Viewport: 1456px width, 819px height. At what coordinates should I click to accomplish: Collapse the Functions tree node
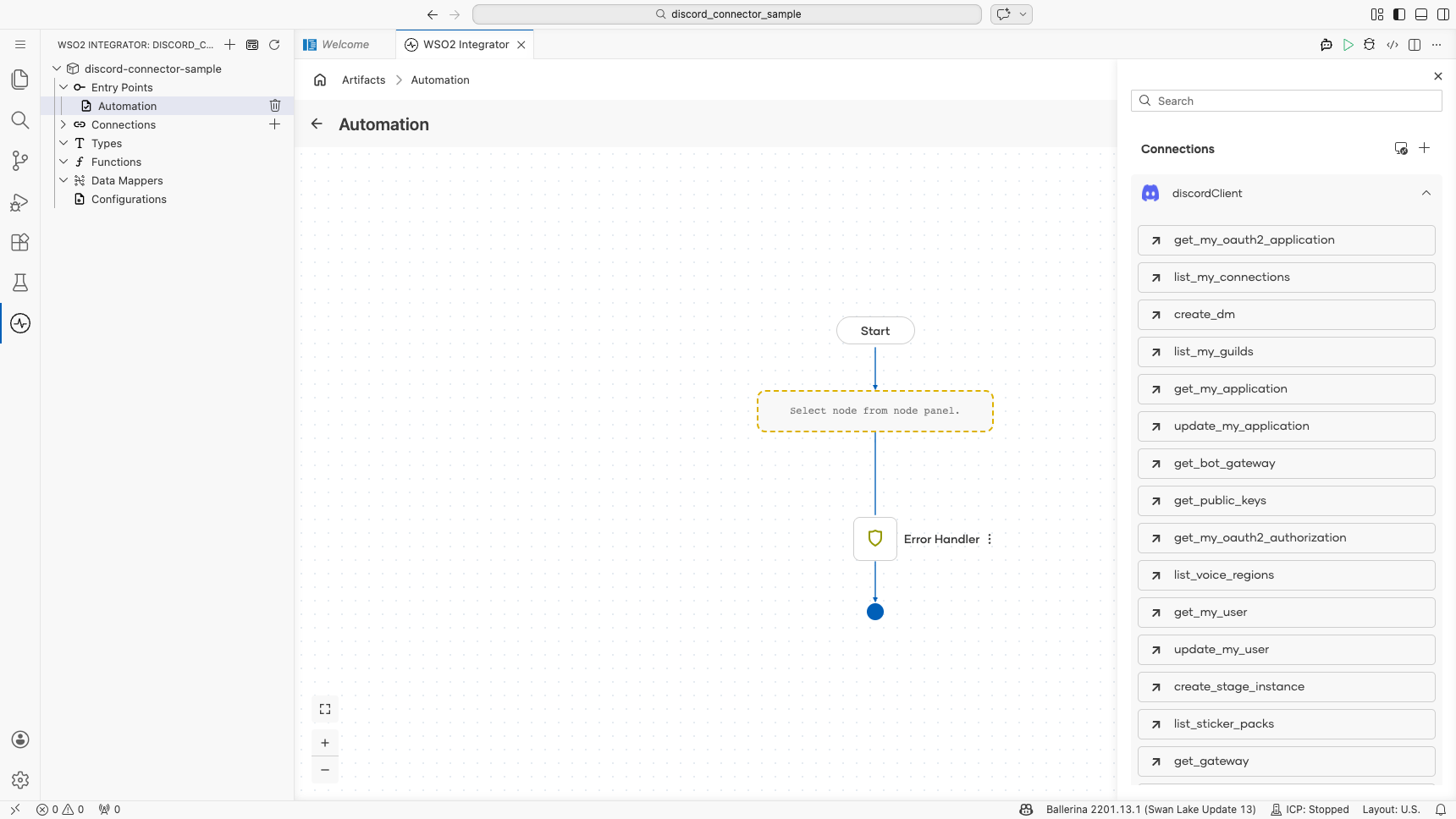(63, 162)
